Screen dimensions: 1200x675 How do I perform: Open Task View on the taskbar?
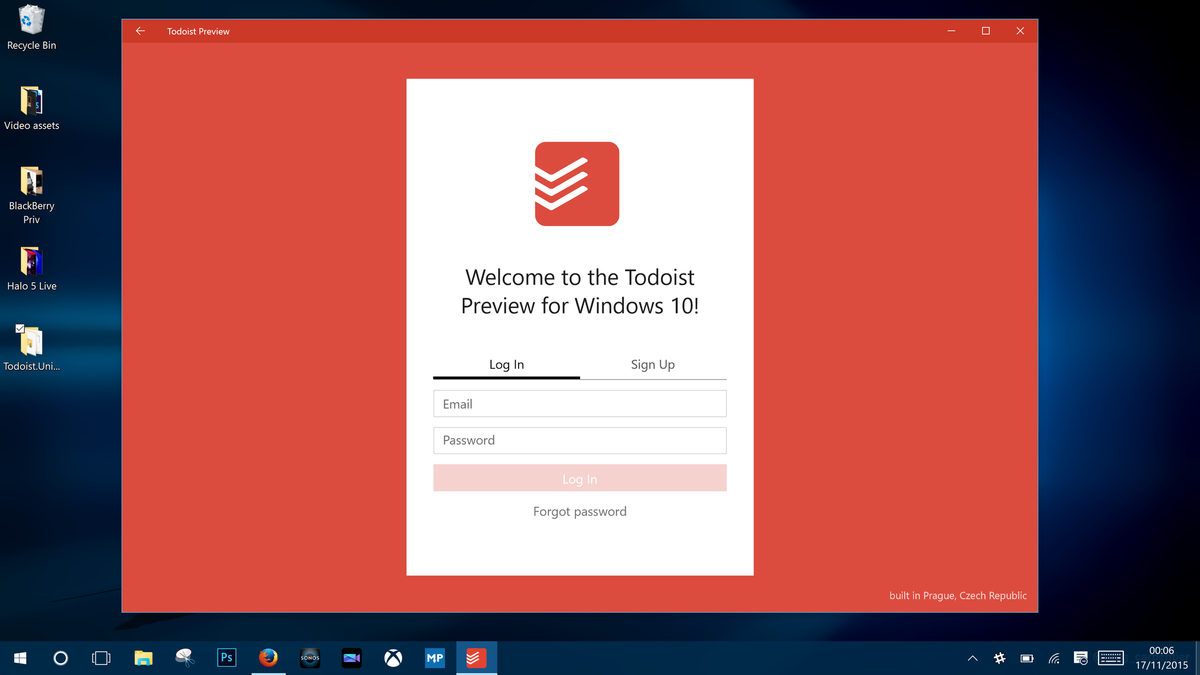pyautogui.click(x=101, y=658)
